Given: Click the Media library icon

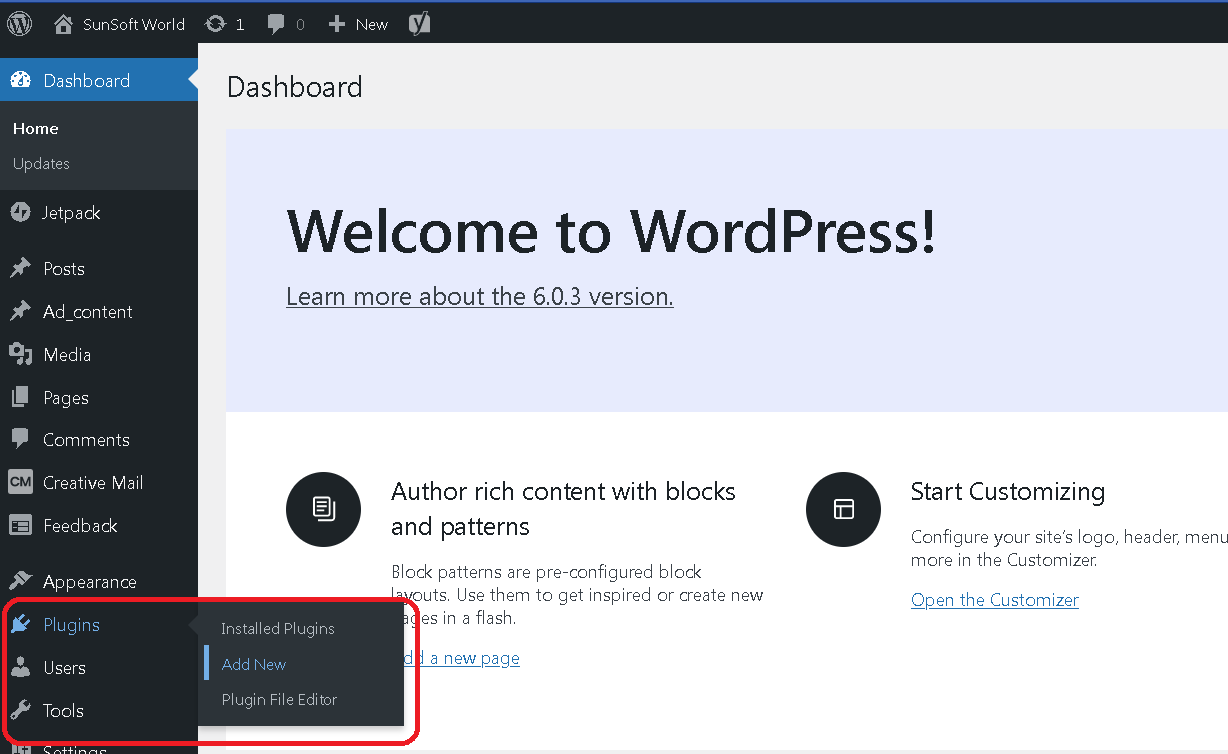Looking at the screenshot, I should click(x=20, y=354).
